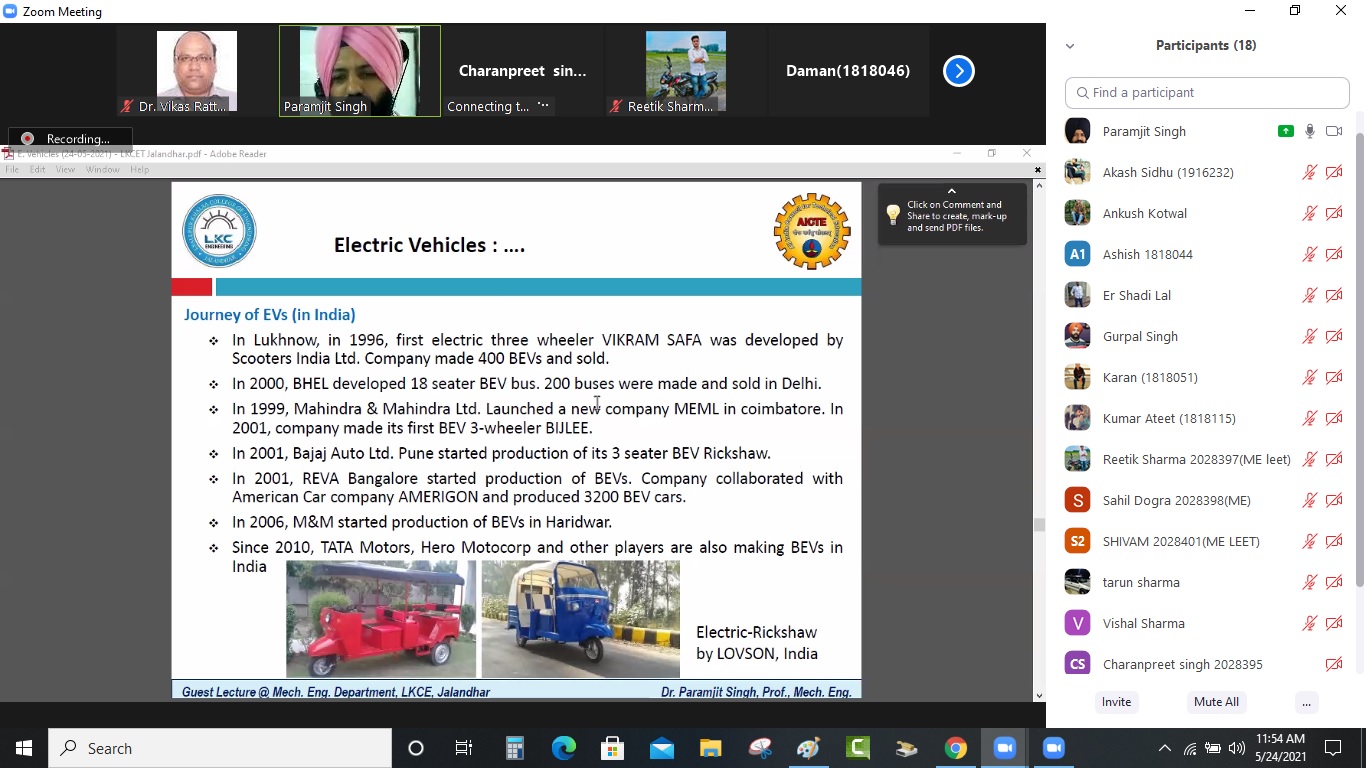Open the Window menu in Adobe Reader
Image resolution: width=1366 pixels, height=768 pixels.
click(x=102, y=170)
